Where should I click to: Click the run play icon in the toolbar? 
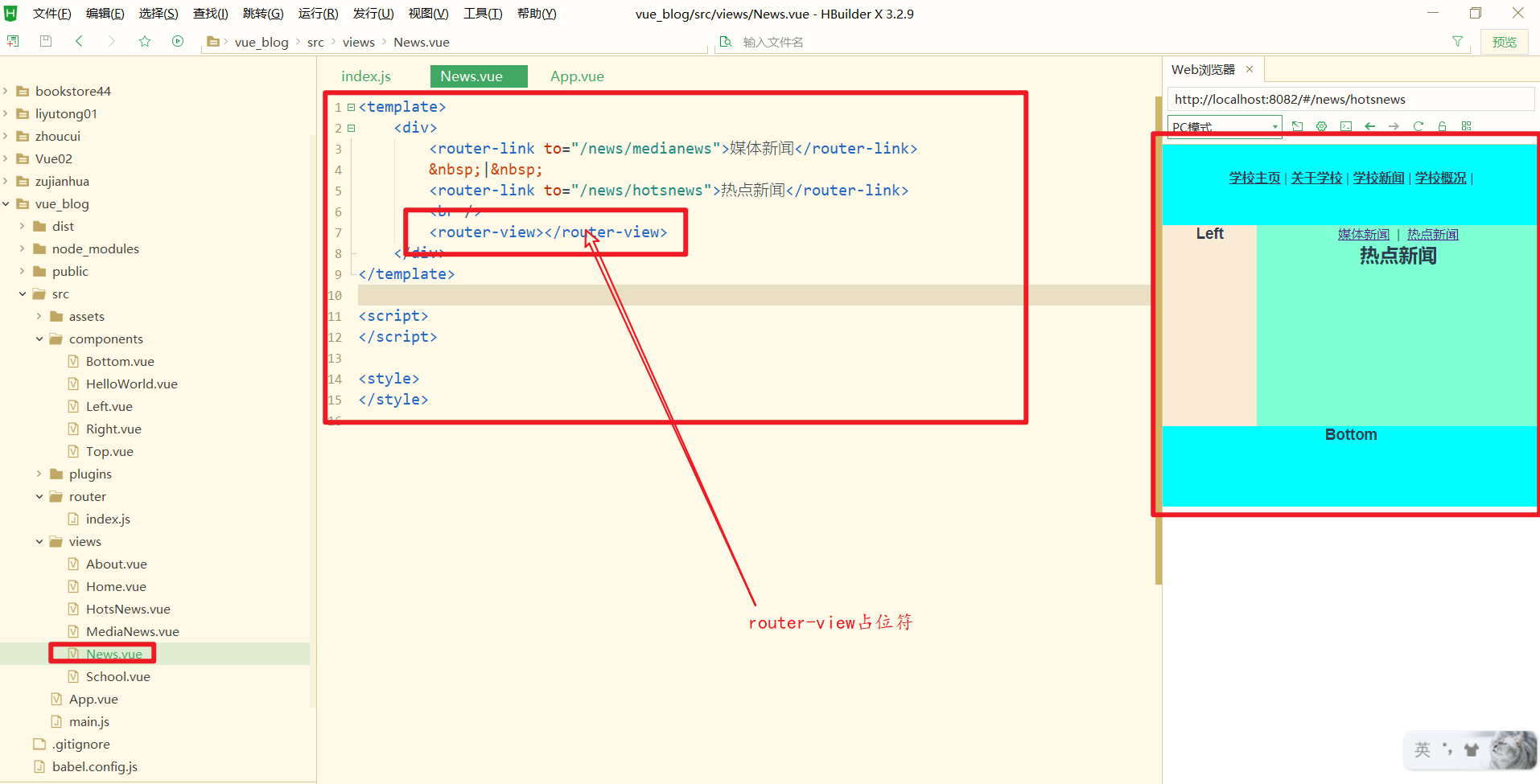178,41
